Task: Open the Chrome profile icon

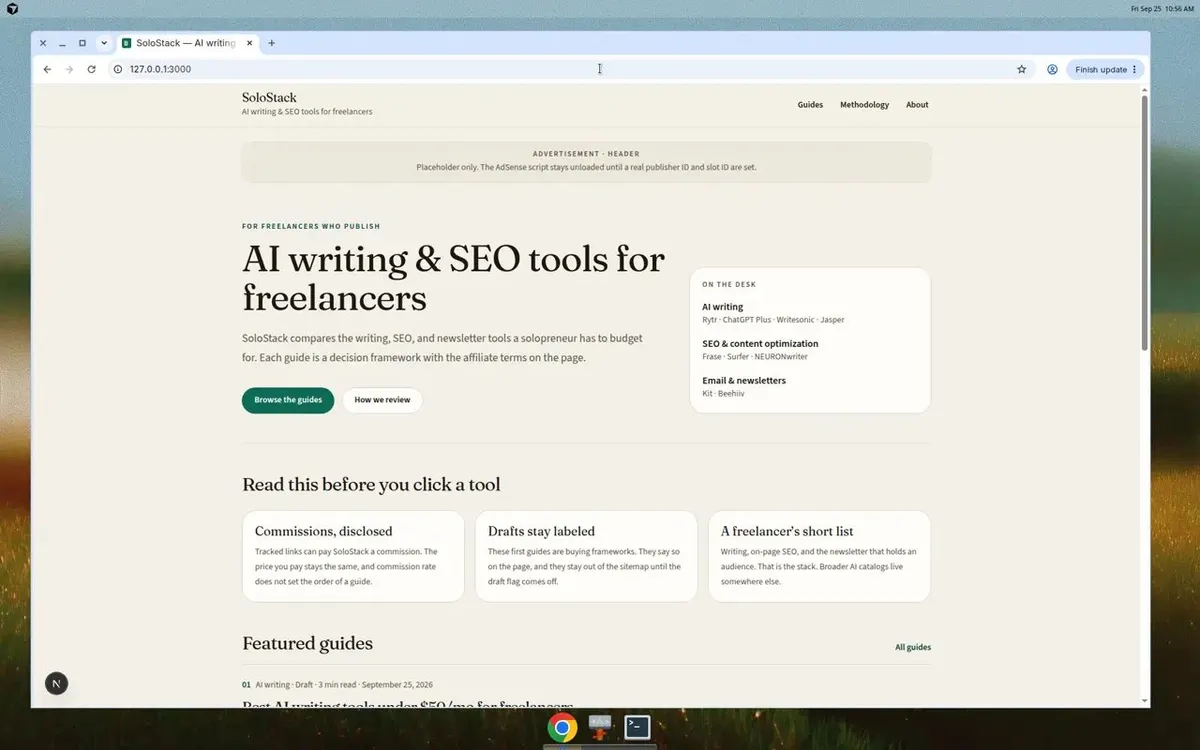Action: (1052, 69)
